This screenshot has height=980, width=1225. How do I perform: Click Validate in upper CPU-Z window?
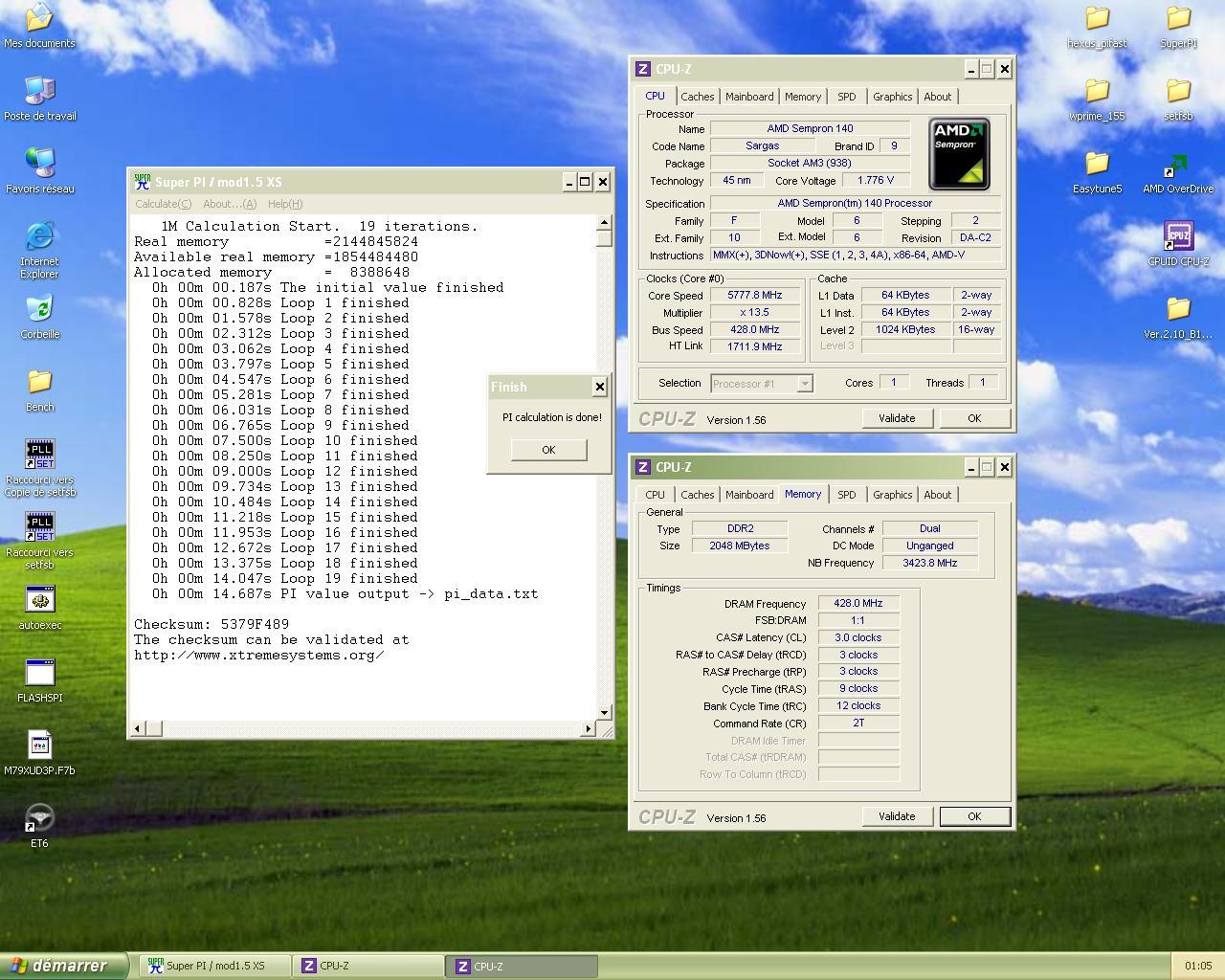tap(897, 418)
